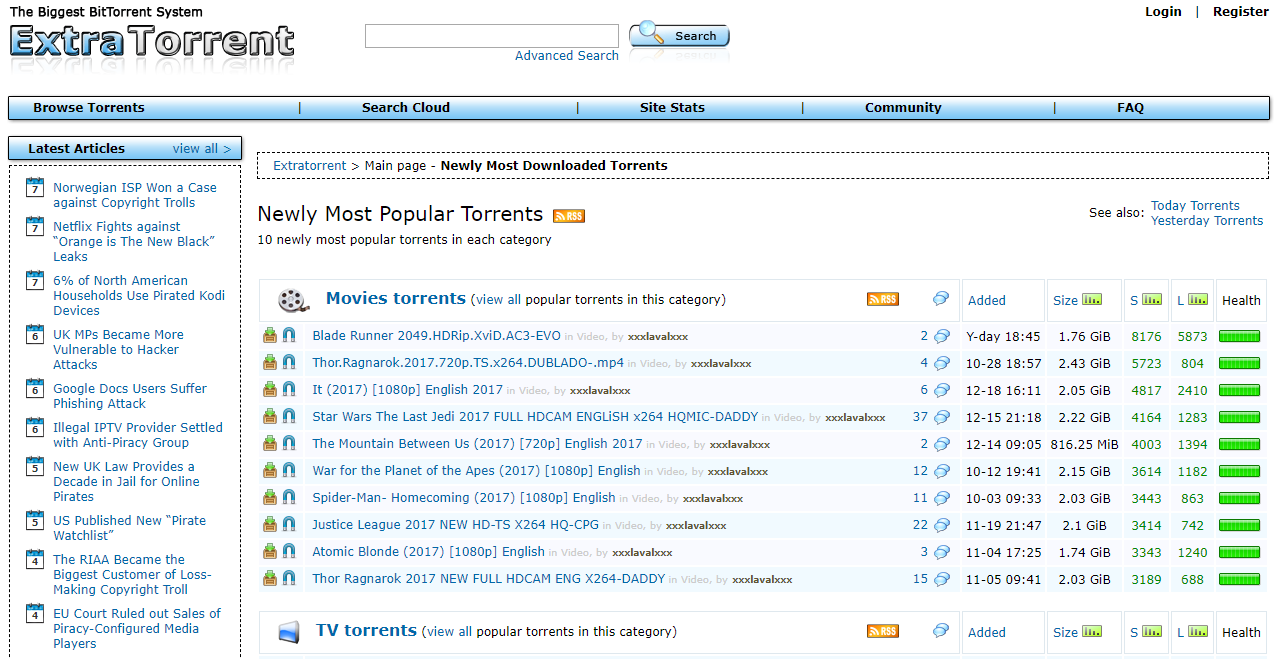Sort by leechers with the L column icon
The width and height of the screenshot is (1281, 659).
point(1196,298)
